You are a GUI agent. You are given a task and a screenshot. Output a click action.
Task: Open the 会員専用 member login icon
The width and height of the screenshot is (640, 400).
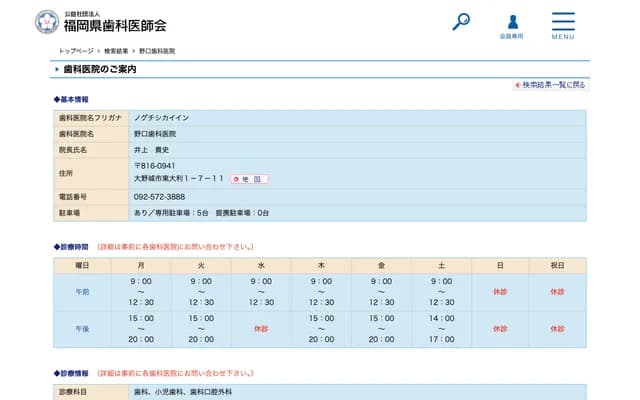[x=511, y=25]
